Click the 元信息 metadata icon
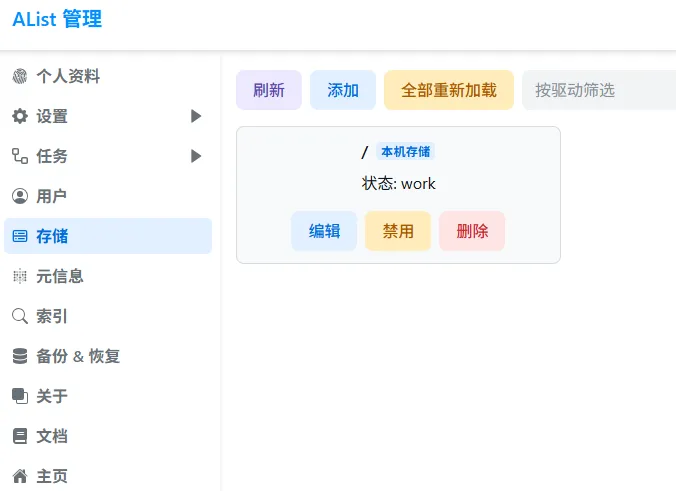This screenshot has height=491, width=676. [x=20, y=276]
